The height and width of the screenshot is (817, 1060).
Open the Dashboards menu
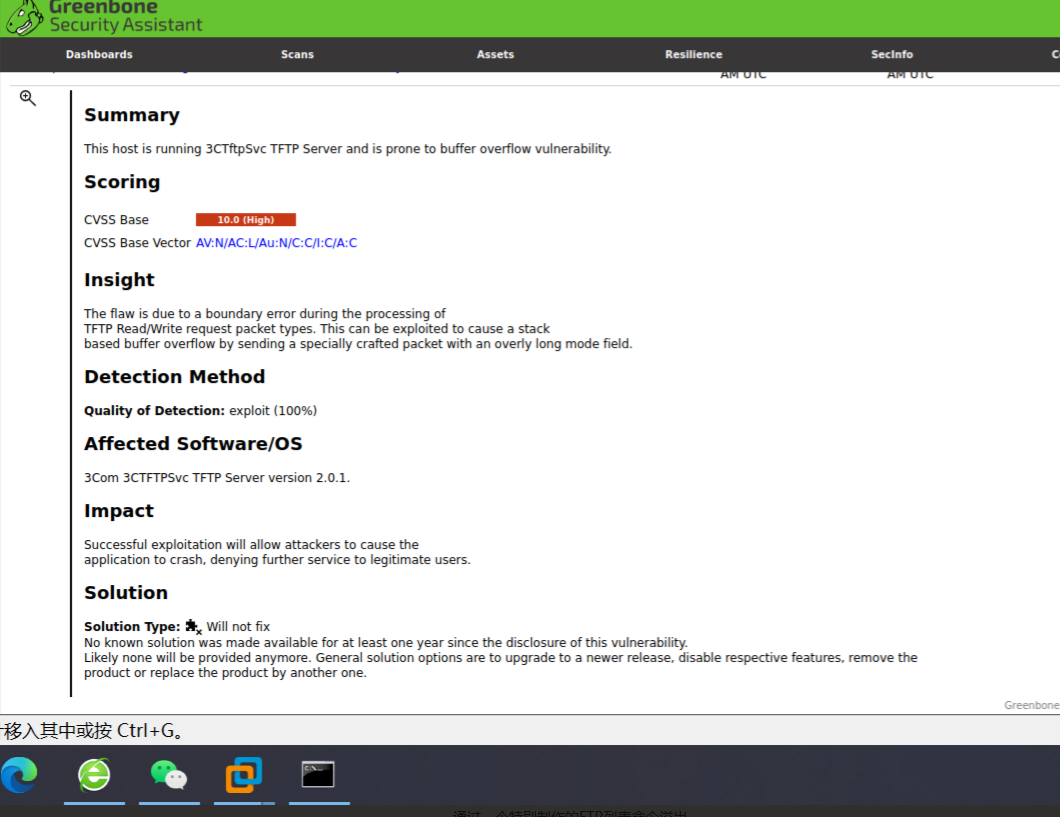(x=99, y=54)
